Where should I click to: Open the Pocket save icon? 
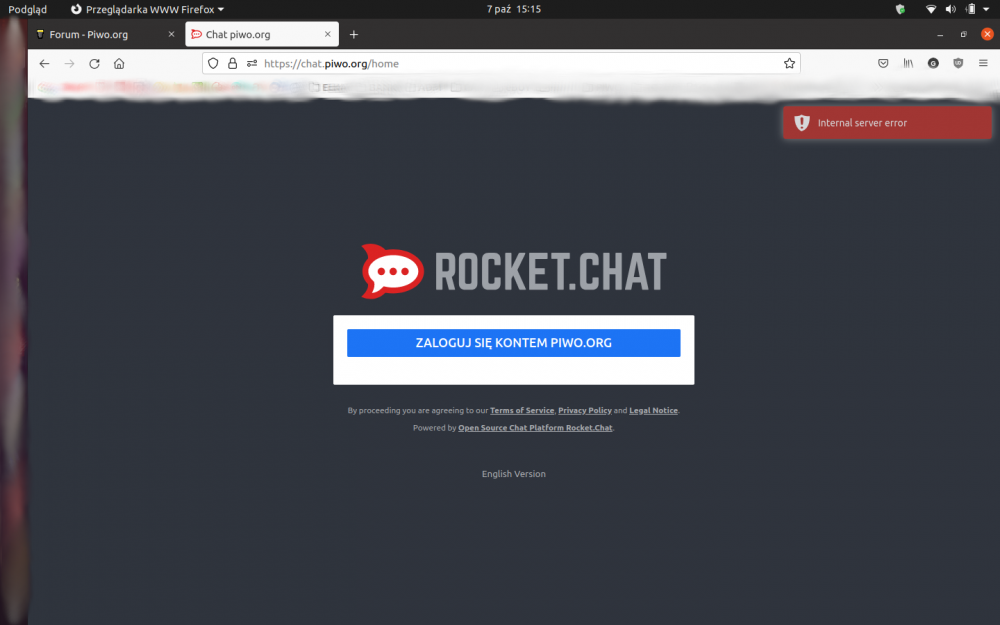tap(883, 63)
